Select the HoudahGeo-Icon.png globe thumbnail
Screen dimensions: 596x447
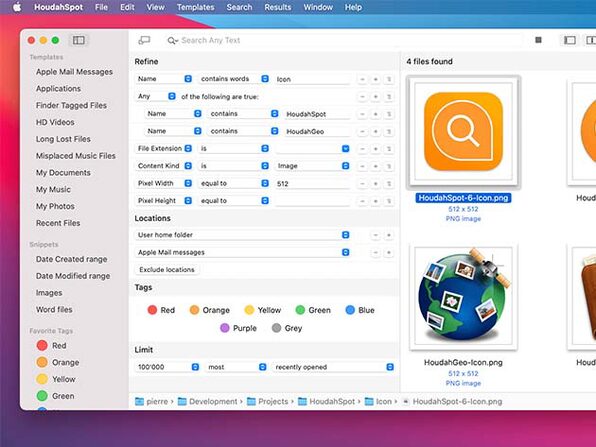point(463,297)
